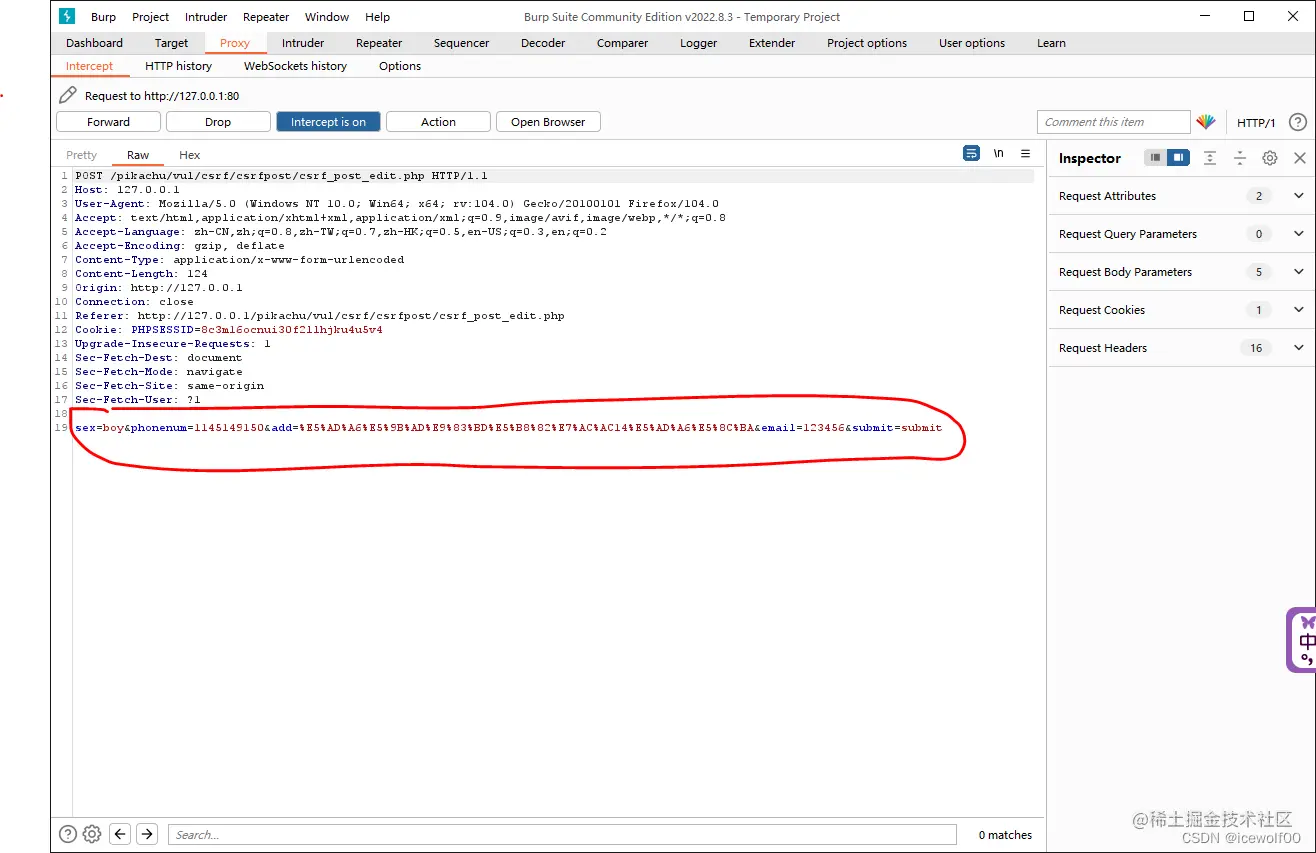Click the PHPSESSID cookie line
This screenshot has height=853, width=1316.
[229, 329]
